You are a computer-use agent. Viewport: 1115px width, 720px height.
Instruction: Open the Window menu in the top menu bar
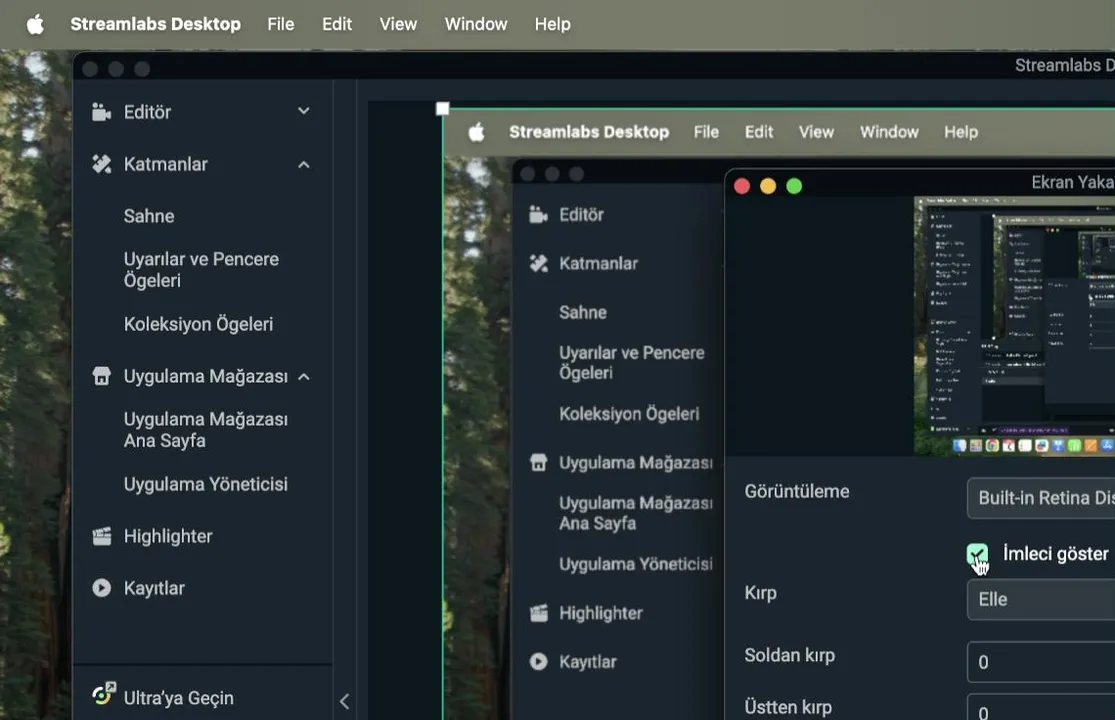[x=476, y=24]
